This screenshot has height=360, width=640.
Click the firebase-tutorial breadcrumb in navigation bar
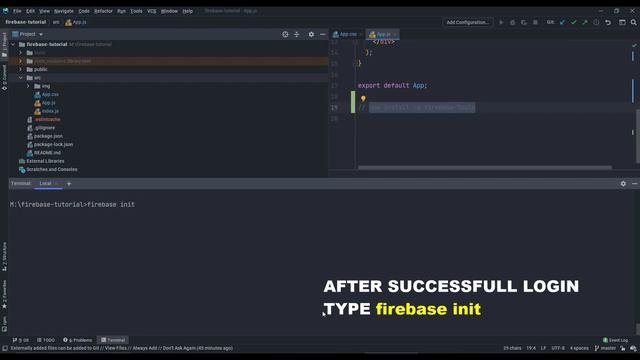coord(26,22)
